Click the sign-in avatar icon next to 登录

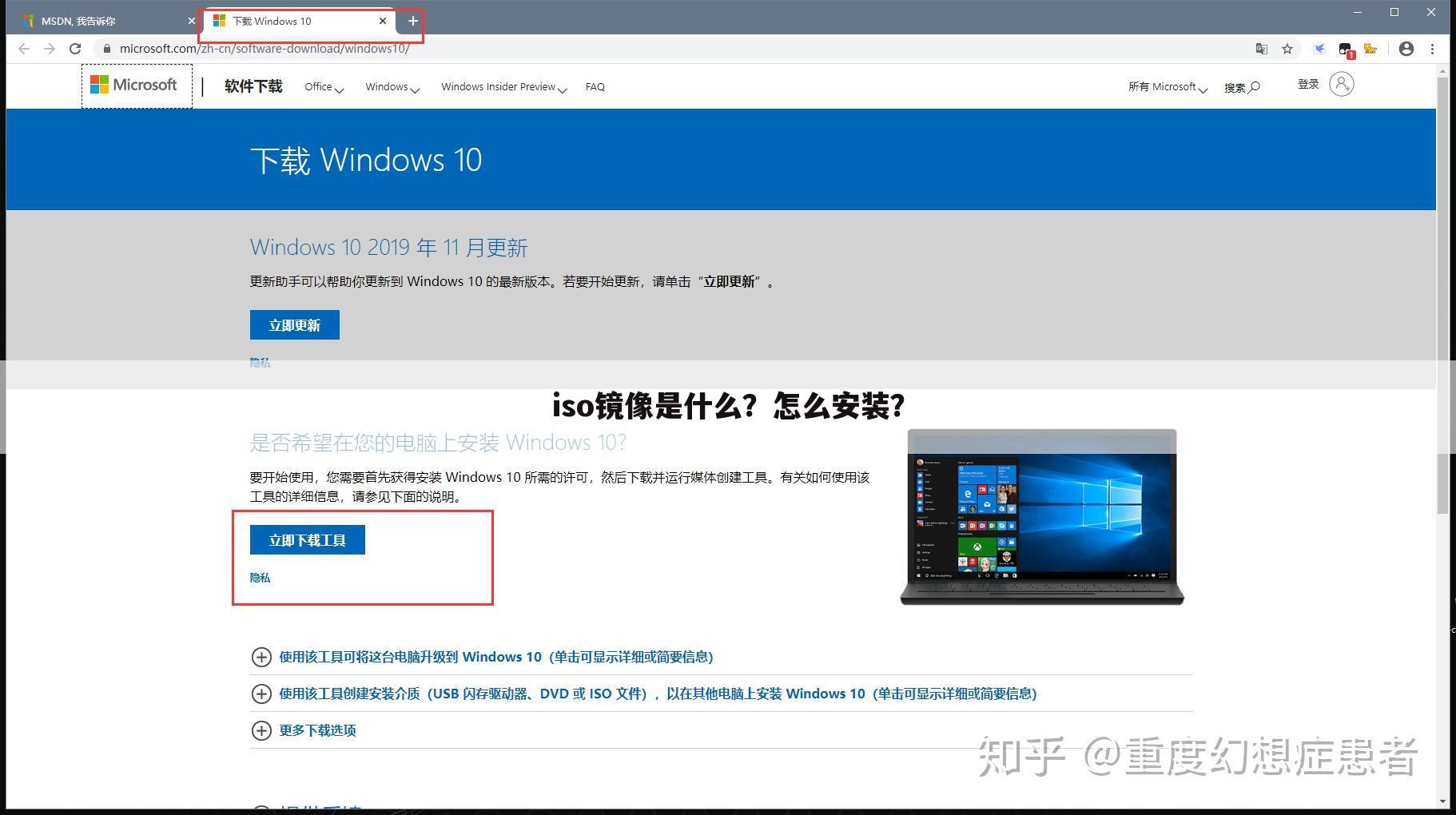tap(1342, 84)
